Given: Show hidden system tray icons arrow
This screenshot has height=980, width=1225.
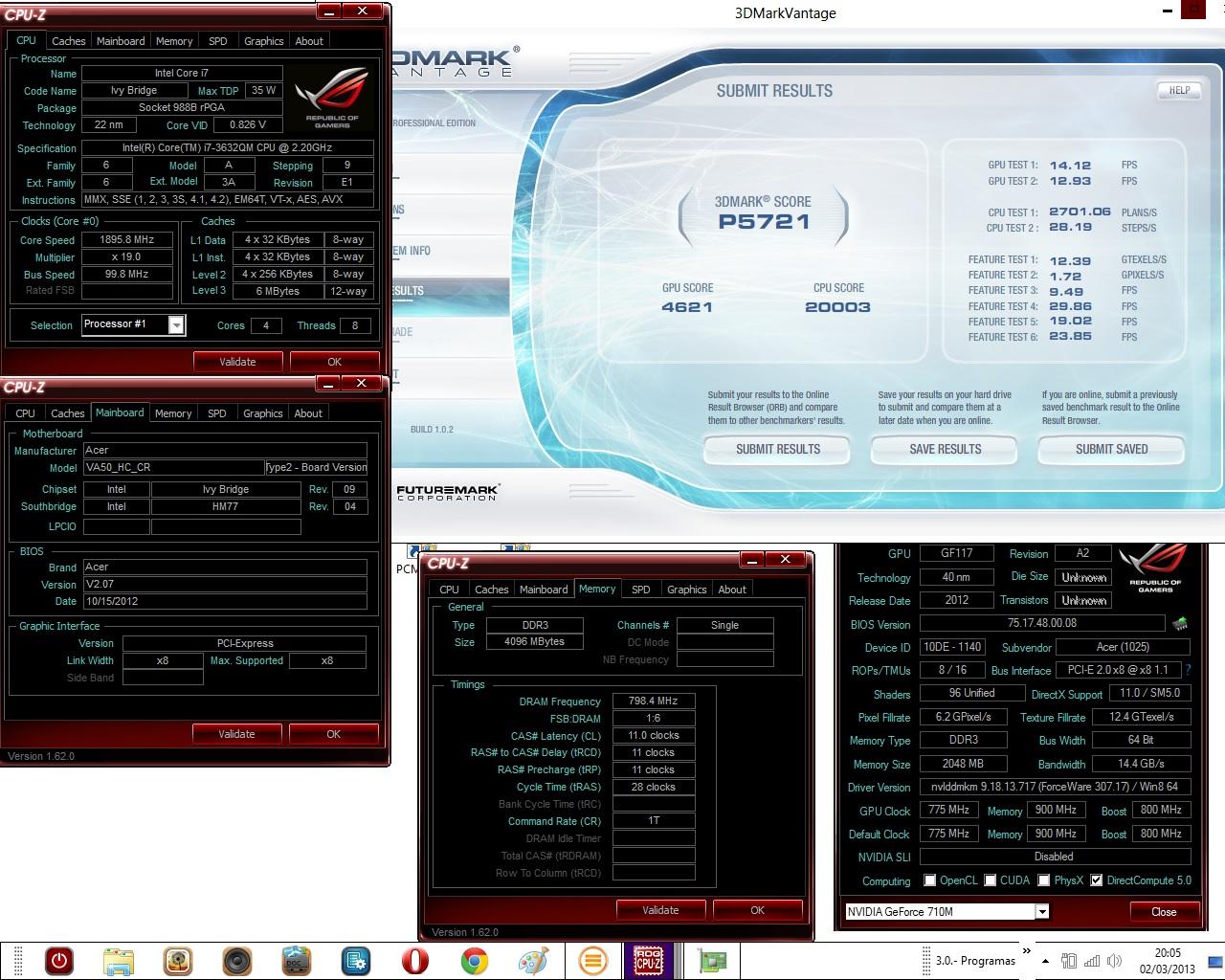Looking at the screenshot, I should coord(1045,961).
